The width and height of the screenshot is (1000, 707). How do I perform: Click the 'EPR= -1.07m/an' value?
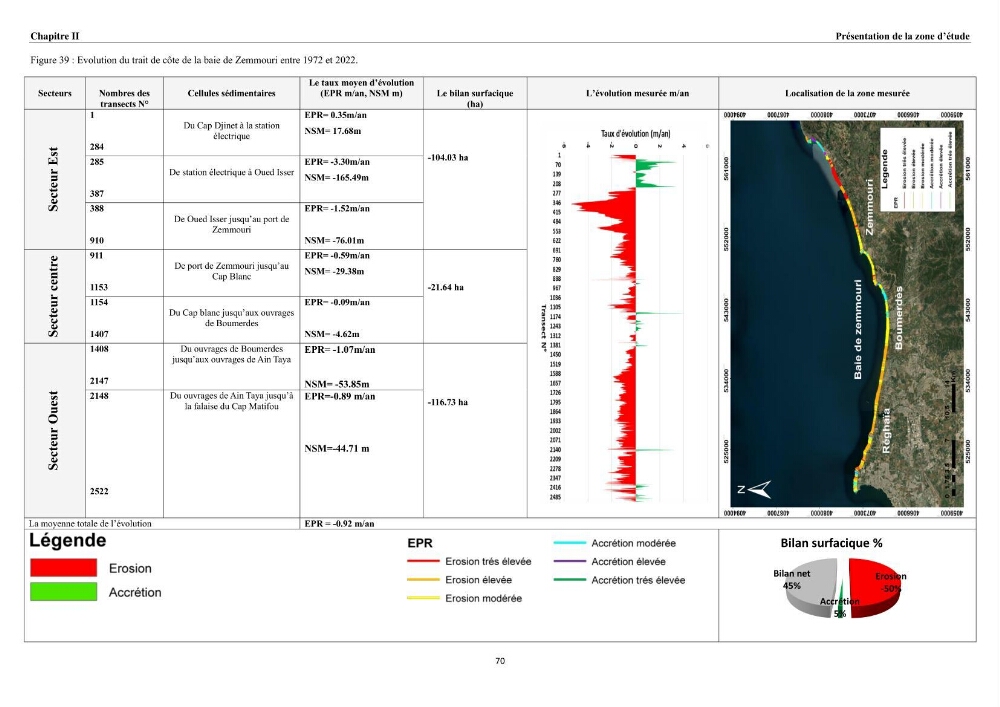click(339, 350)
